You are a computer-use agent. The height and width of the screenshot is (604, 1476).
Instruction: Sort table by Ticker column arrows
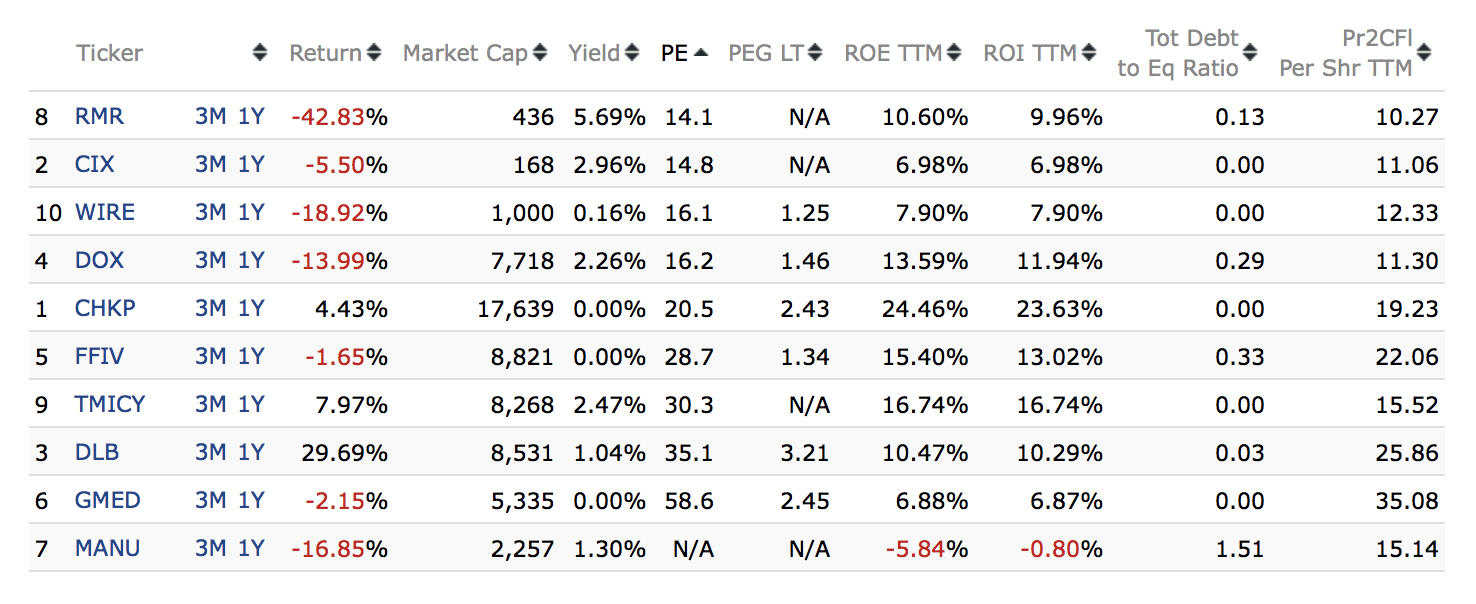coord(260,53)
